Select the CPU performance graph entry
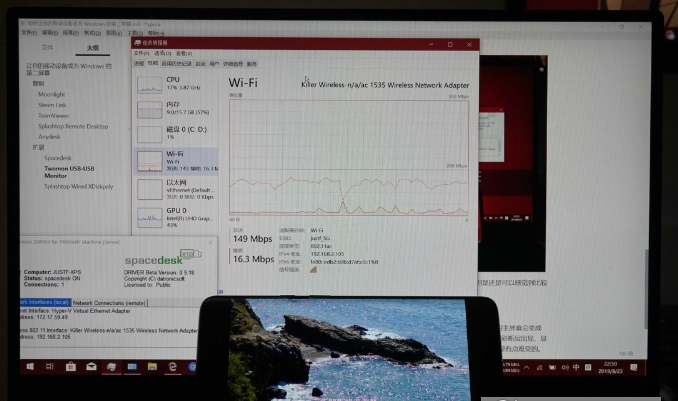Image resolution: width=678 pixels, height=401 pixels. click(176, 84)
